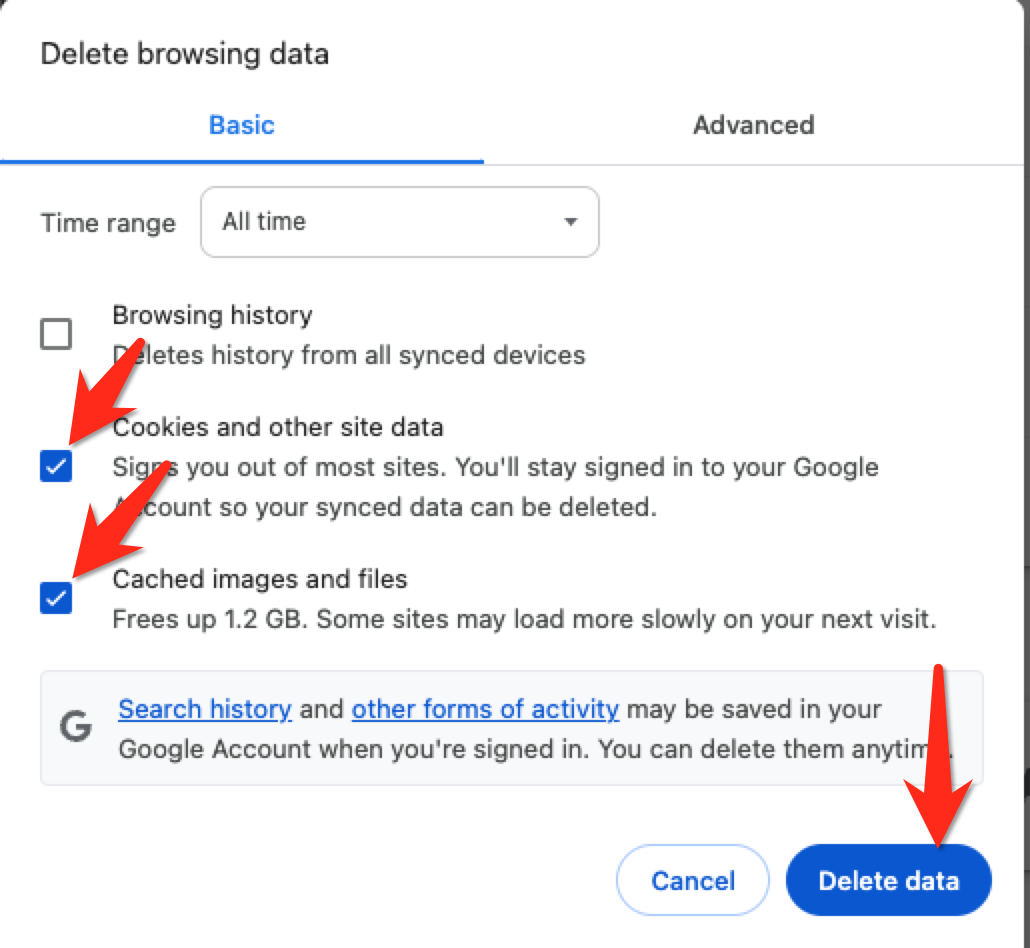Click the checkmark in the Cookies checkbox
The image size is (1030, 948).
click(56, 466)
